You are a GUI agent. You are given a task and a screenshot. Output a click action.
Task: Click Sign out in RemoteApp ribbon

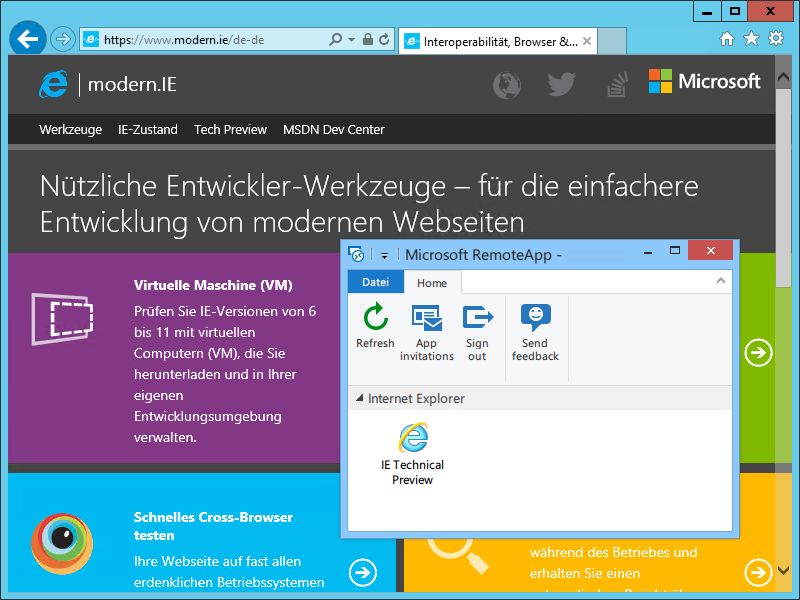(x=478, y=333)
